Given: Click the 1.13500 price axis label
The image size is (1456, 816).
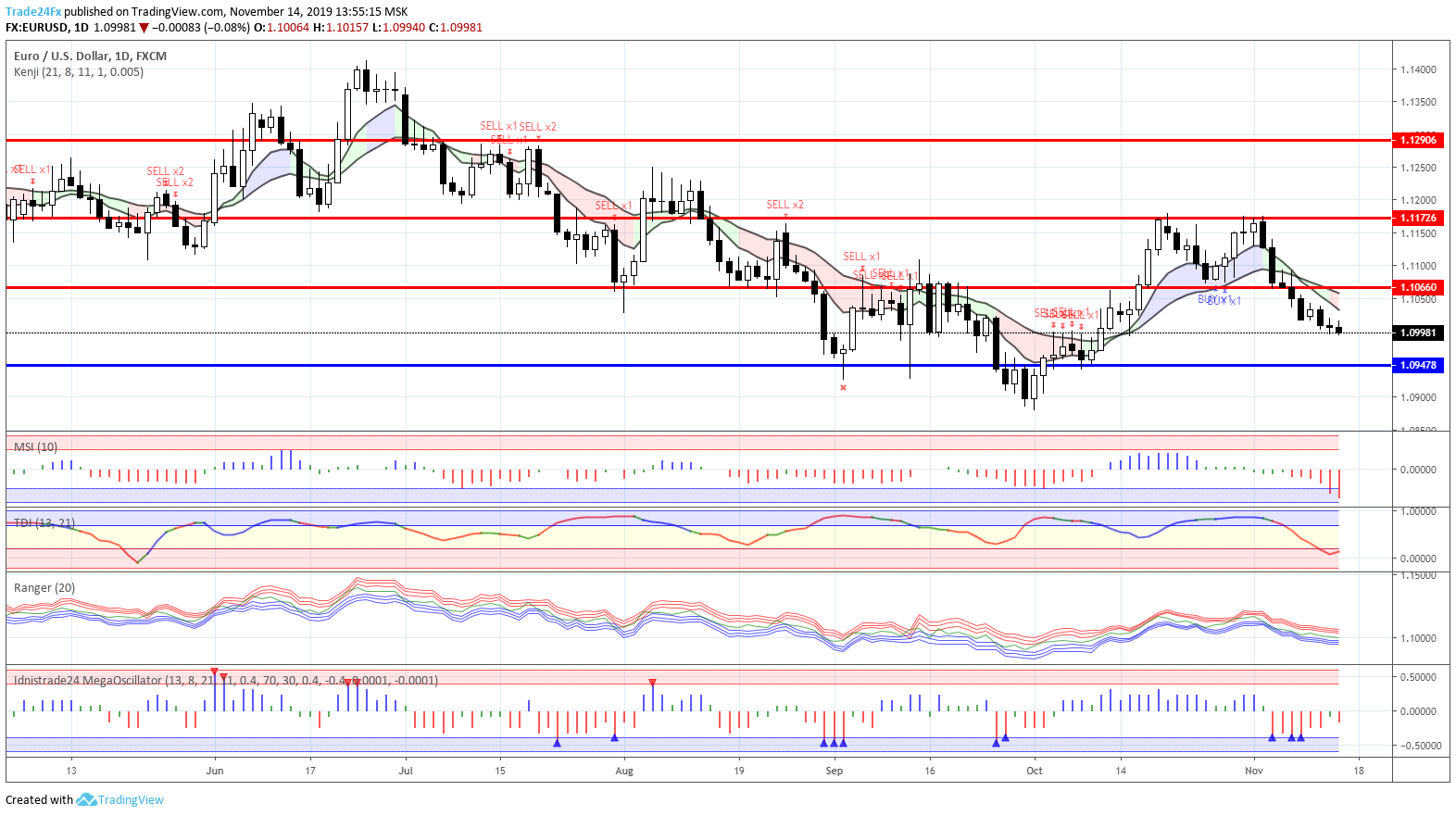Looking at the screenshot, I should 1418,103.
